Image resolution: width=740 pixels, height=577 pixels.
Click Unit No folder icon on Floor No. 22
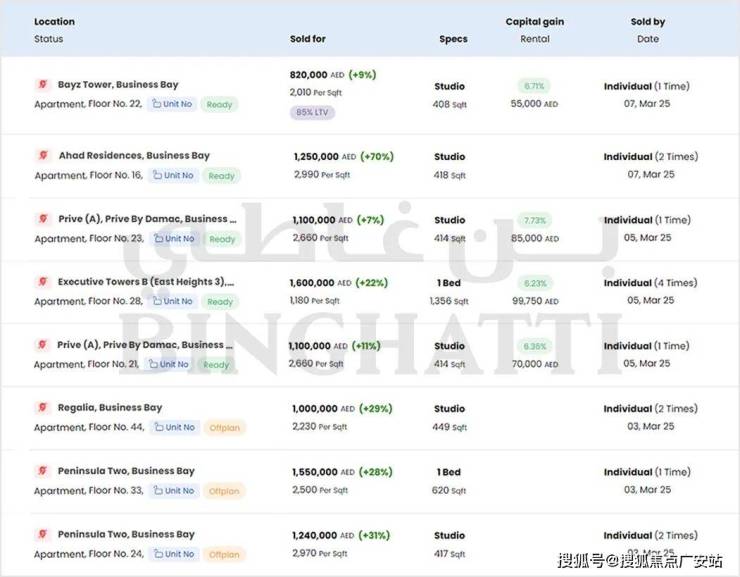[x=157, y=104]
